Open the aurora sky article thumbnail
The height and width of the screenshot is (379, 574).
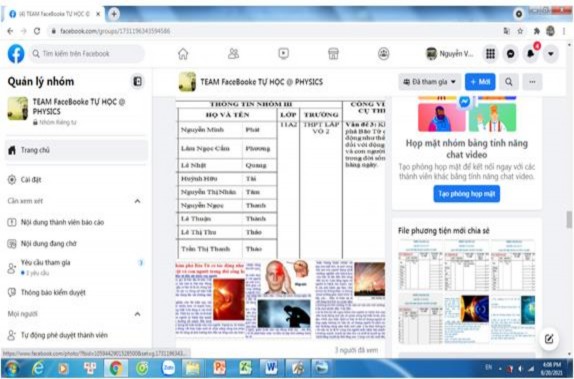(350, 299)
